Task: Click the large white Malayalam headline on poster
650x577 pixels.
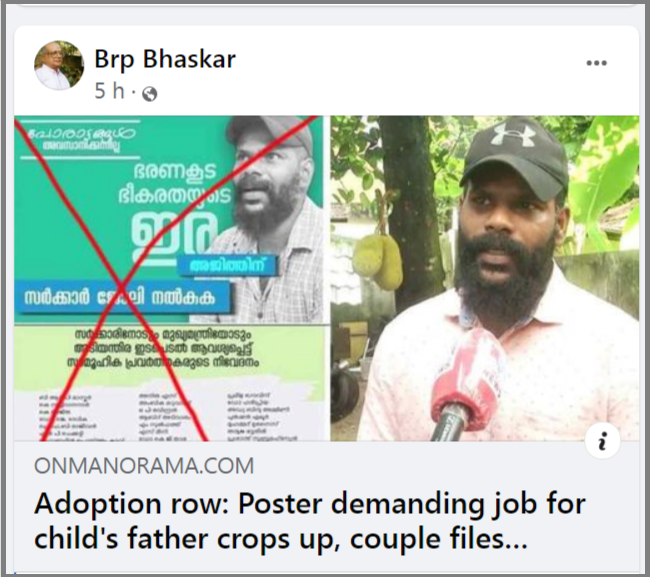Action: click(x=174, y=211)
